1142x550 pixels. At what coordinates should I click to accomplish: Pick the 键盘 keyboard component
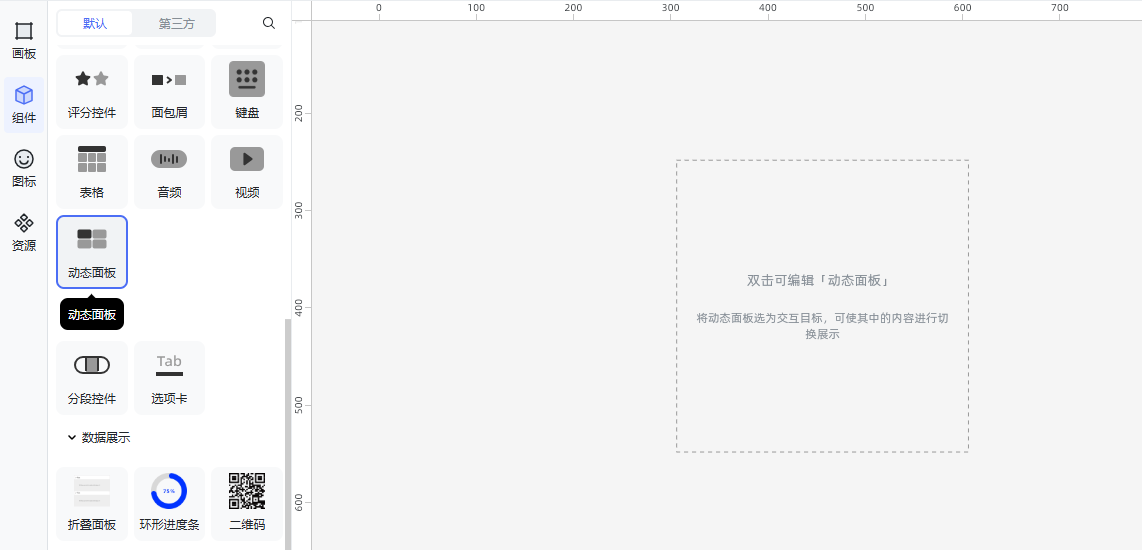click(247, 91)
